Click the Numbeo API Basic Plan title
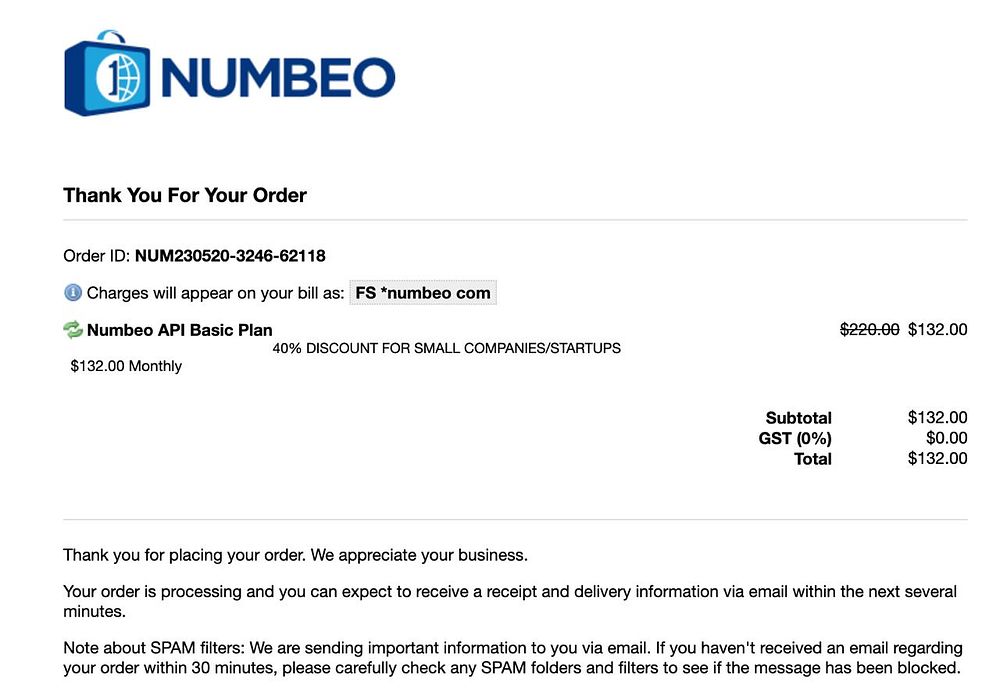Screen dimensions: 1000x700 (x=180, y=330)
